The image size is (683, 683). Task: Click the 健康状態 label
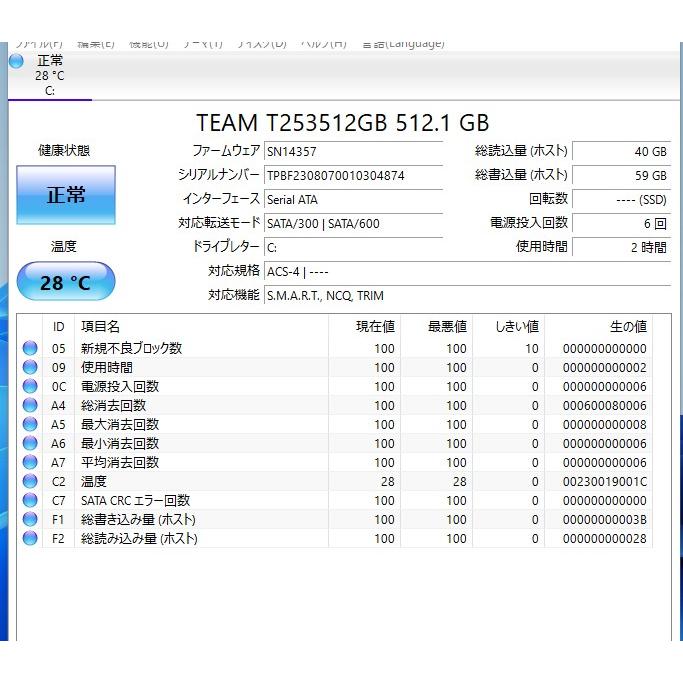click(x=64, y=150)
